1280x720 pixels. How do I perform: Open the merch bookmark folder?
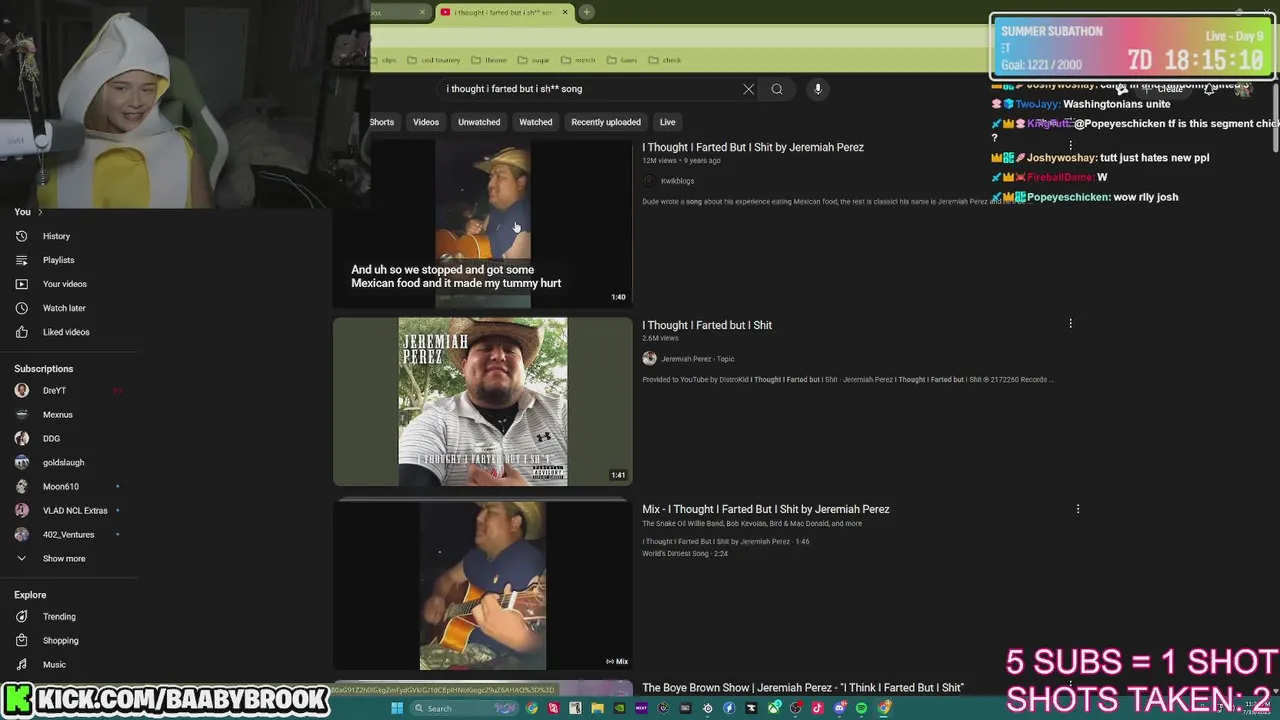pos(578,60)
